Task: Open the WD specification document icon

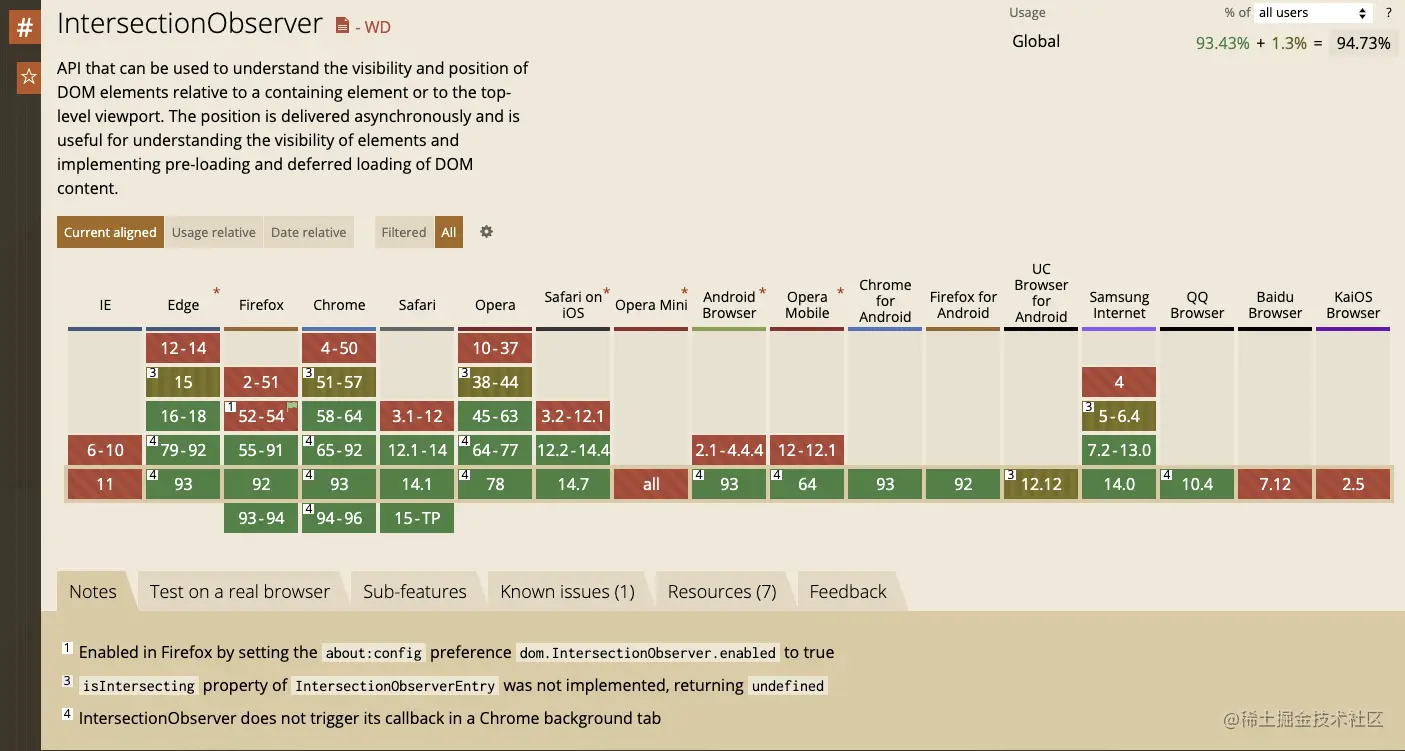Action: [x=343, y=26]
